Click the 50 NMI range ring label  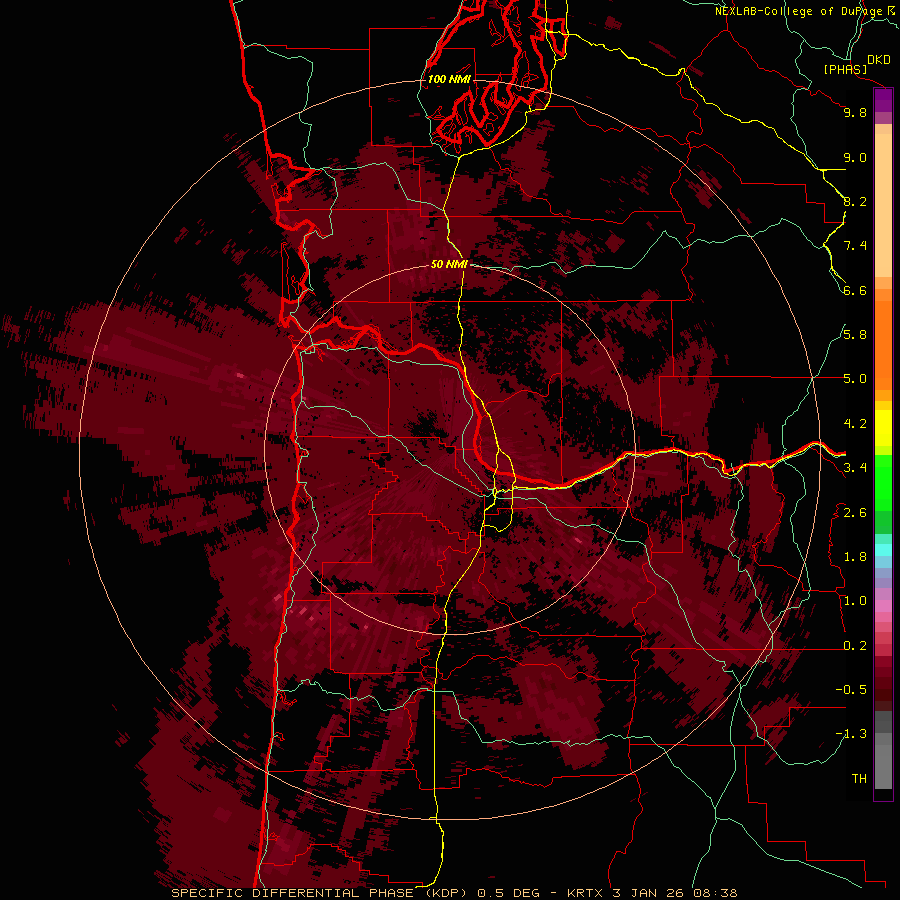[x=449, y=264]
